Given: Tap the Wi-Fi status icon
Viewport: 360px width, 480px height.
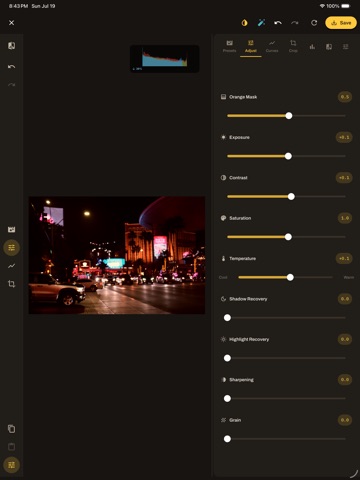Looking at the screenshot, I should click(322, 6).
